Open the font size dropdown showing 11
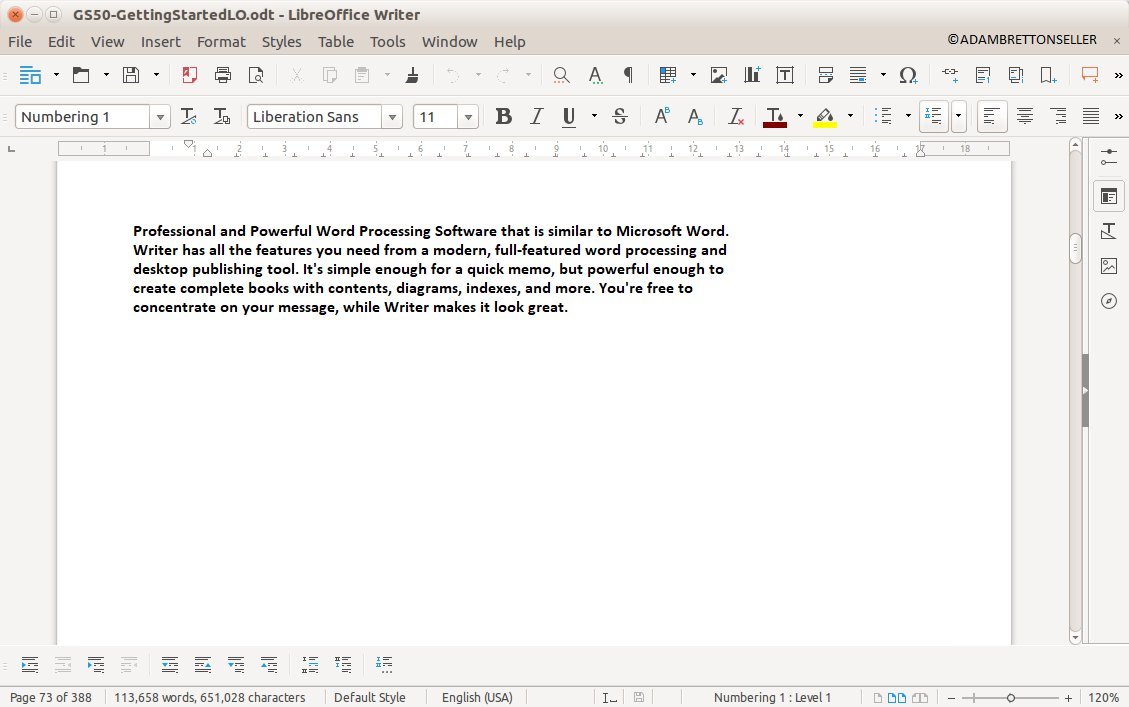Viewport: 1129px width, 707px height. point(468,117)
